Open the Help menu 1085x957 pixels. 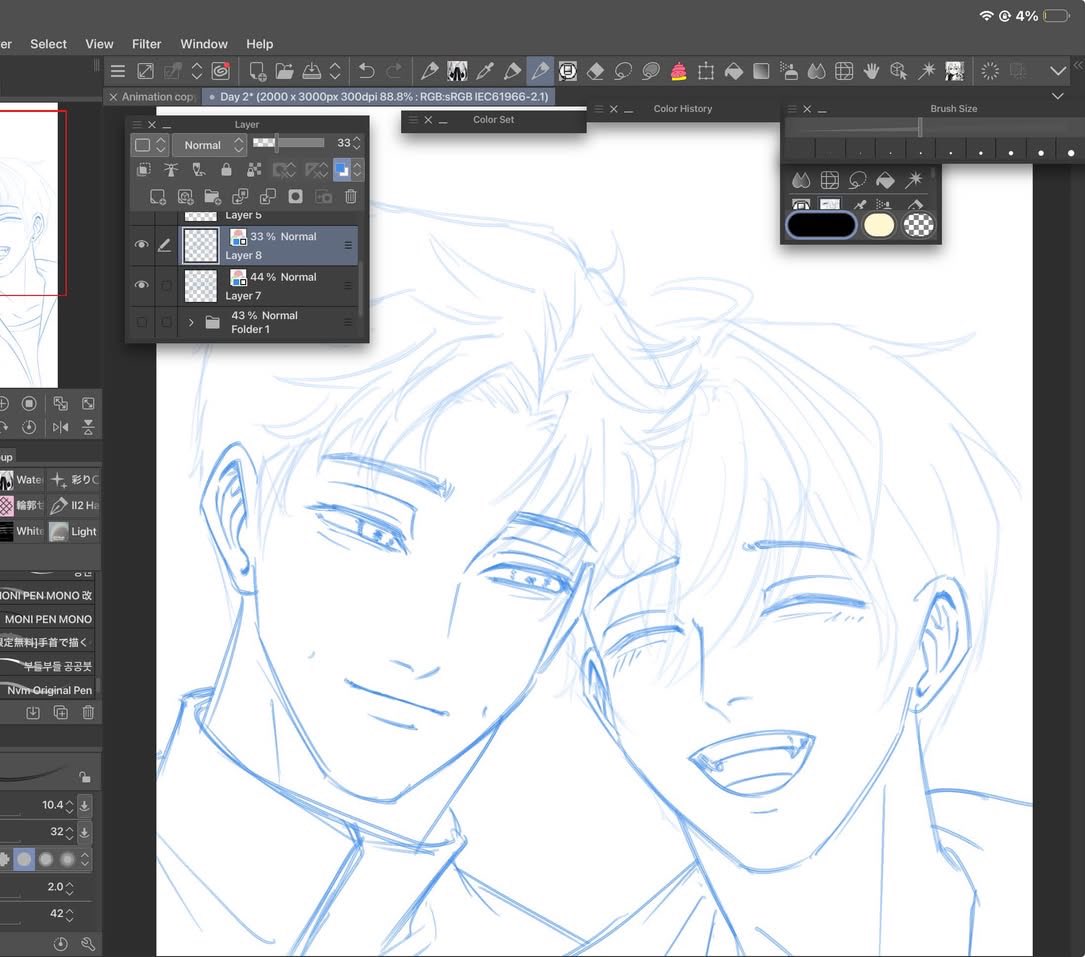(259, 44)
